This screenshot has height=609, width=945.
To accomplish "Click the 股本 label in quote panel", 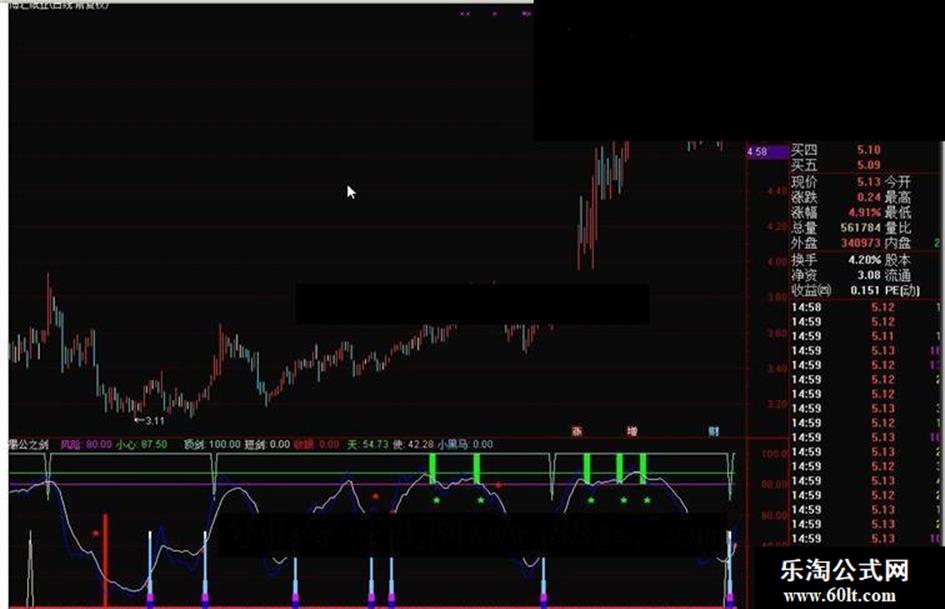I will click(x=898, y=260).
